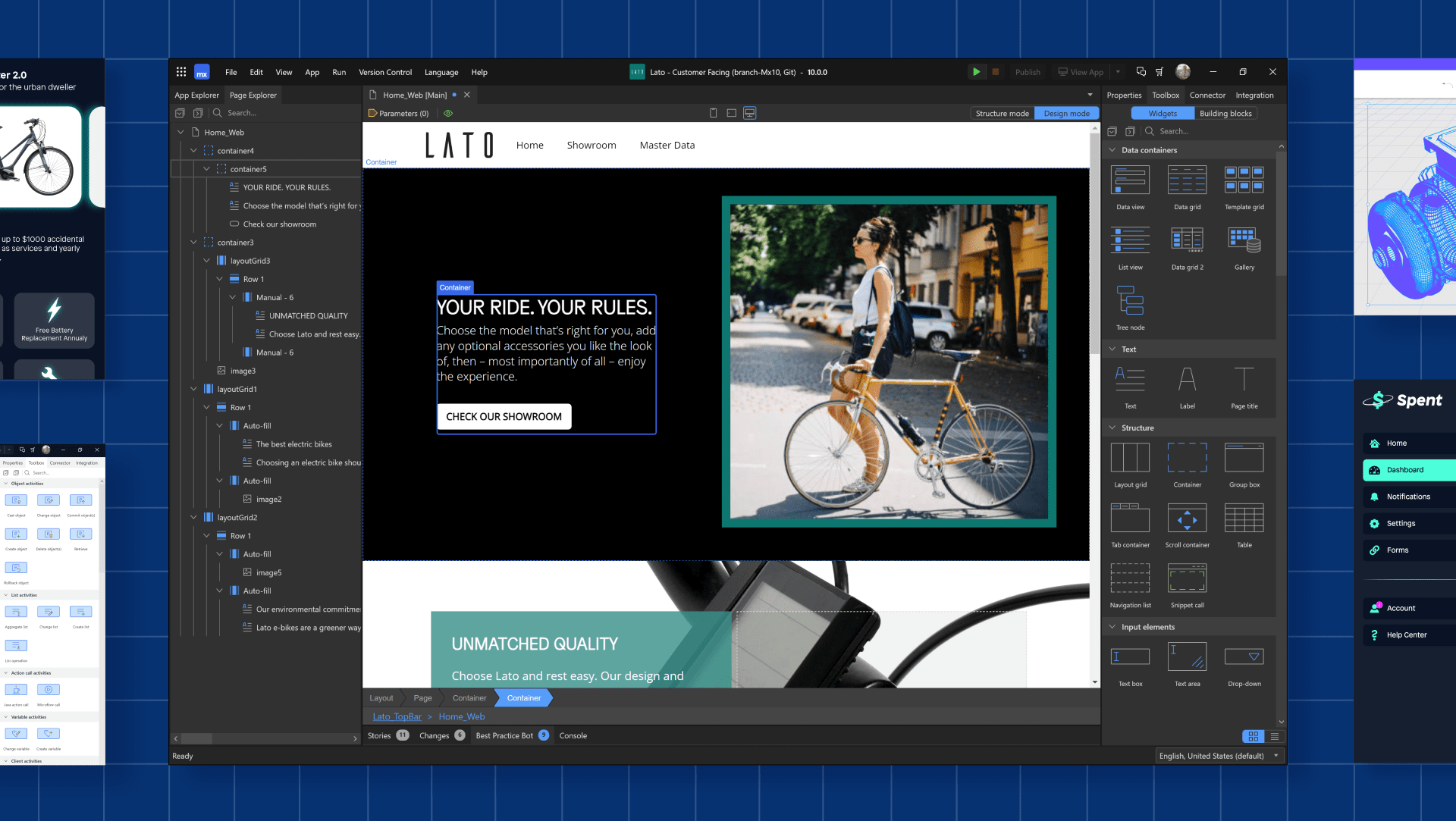1456x821 pixels.
Task: Click the CHECK OUR SHOWROOM button
Action: (x=503, y=416)
